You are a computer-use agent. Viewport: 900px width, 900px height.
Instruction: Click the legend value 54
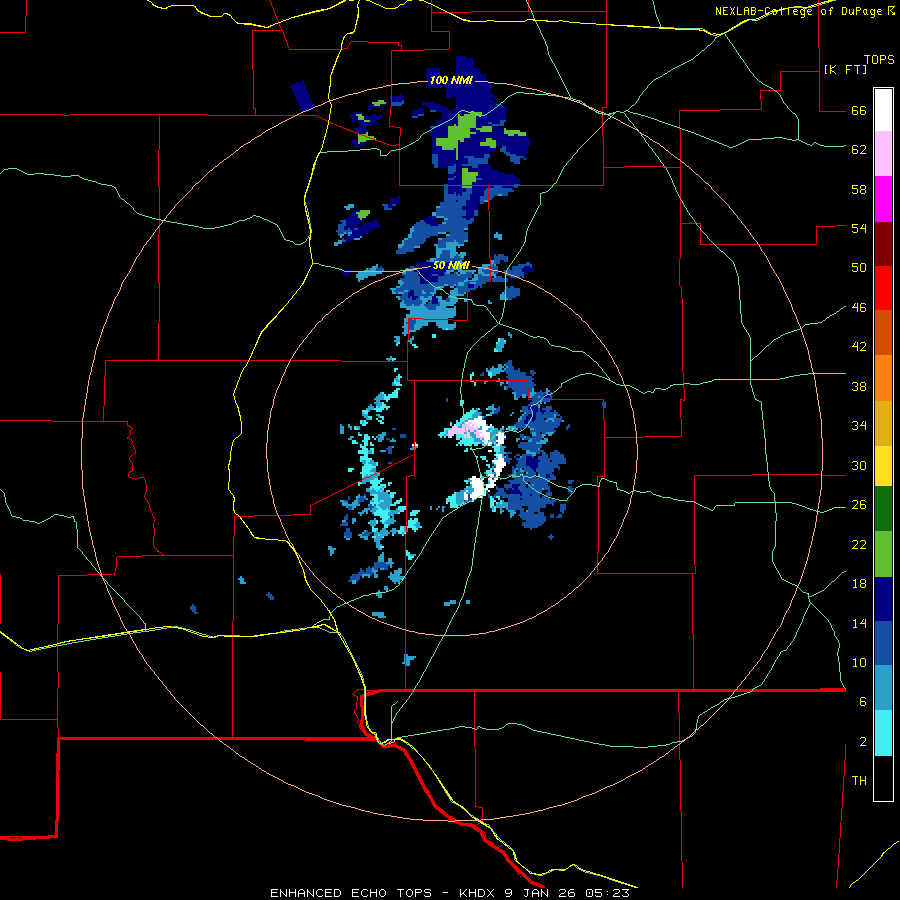click(859, 228)
